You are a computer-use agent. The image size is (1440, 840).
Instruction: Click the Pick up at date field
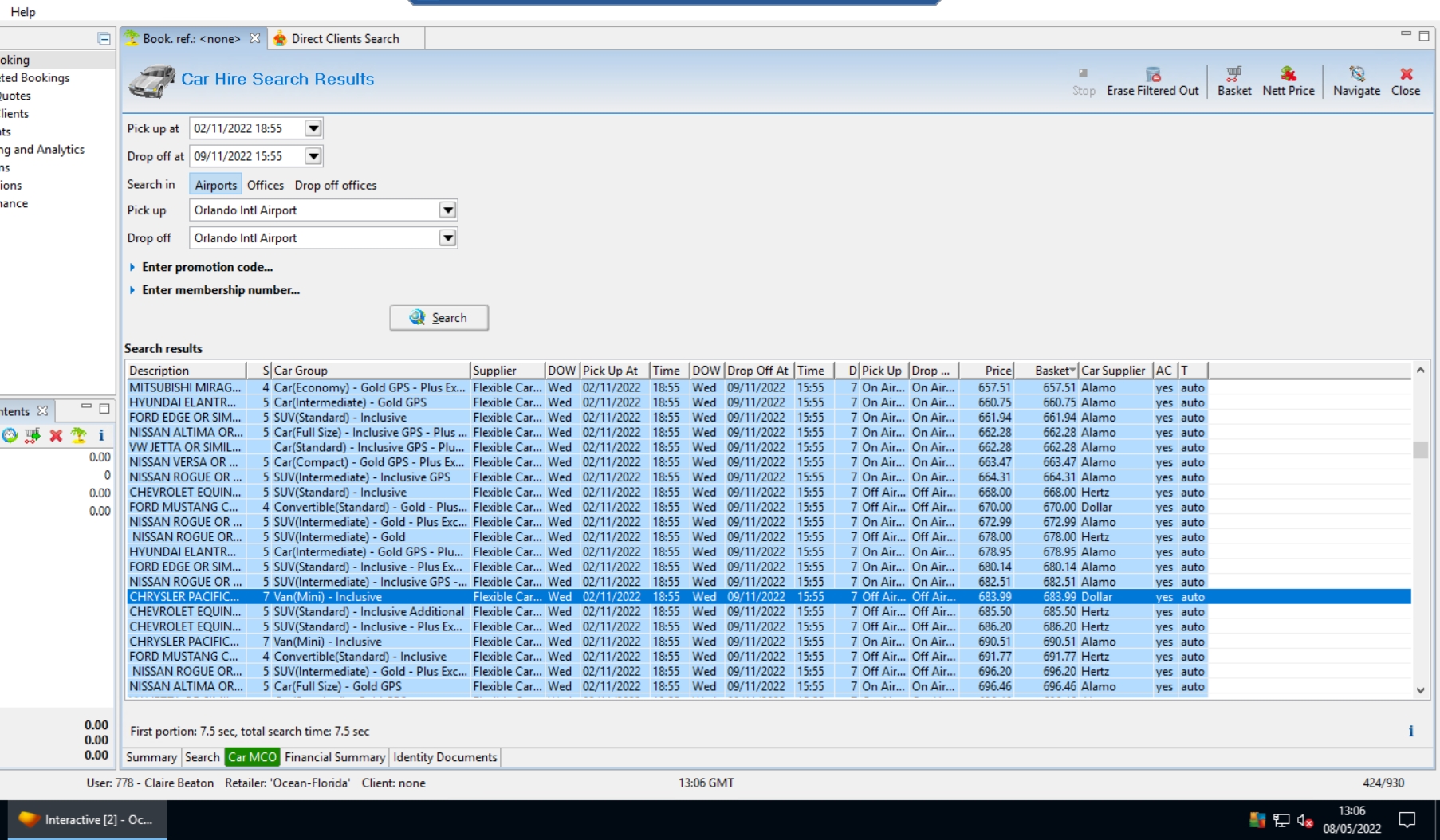247,128
